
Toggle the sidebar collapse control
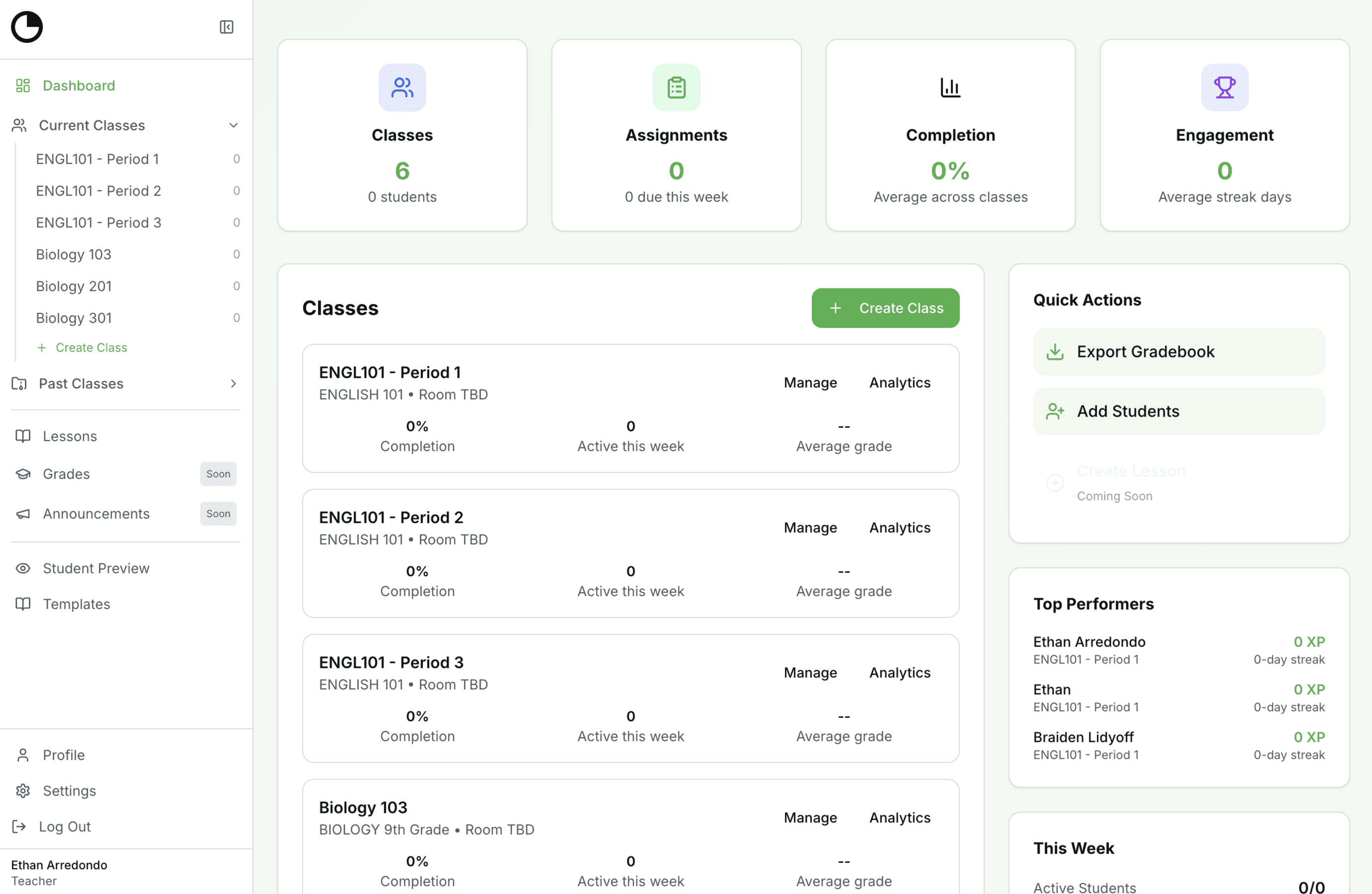226,26
